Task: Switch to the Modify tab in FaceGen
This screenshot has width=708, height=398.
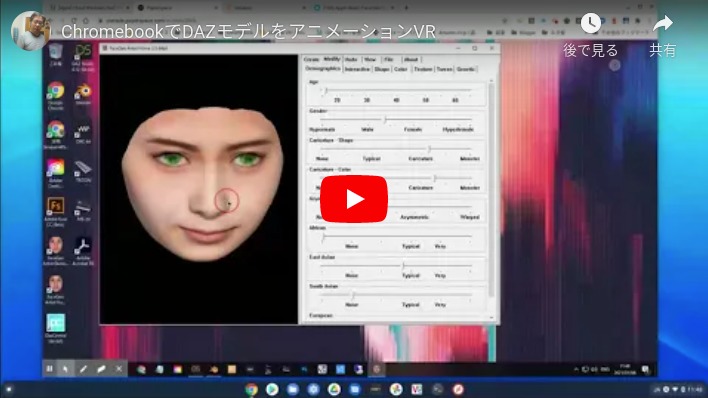Action: (332, 59)
